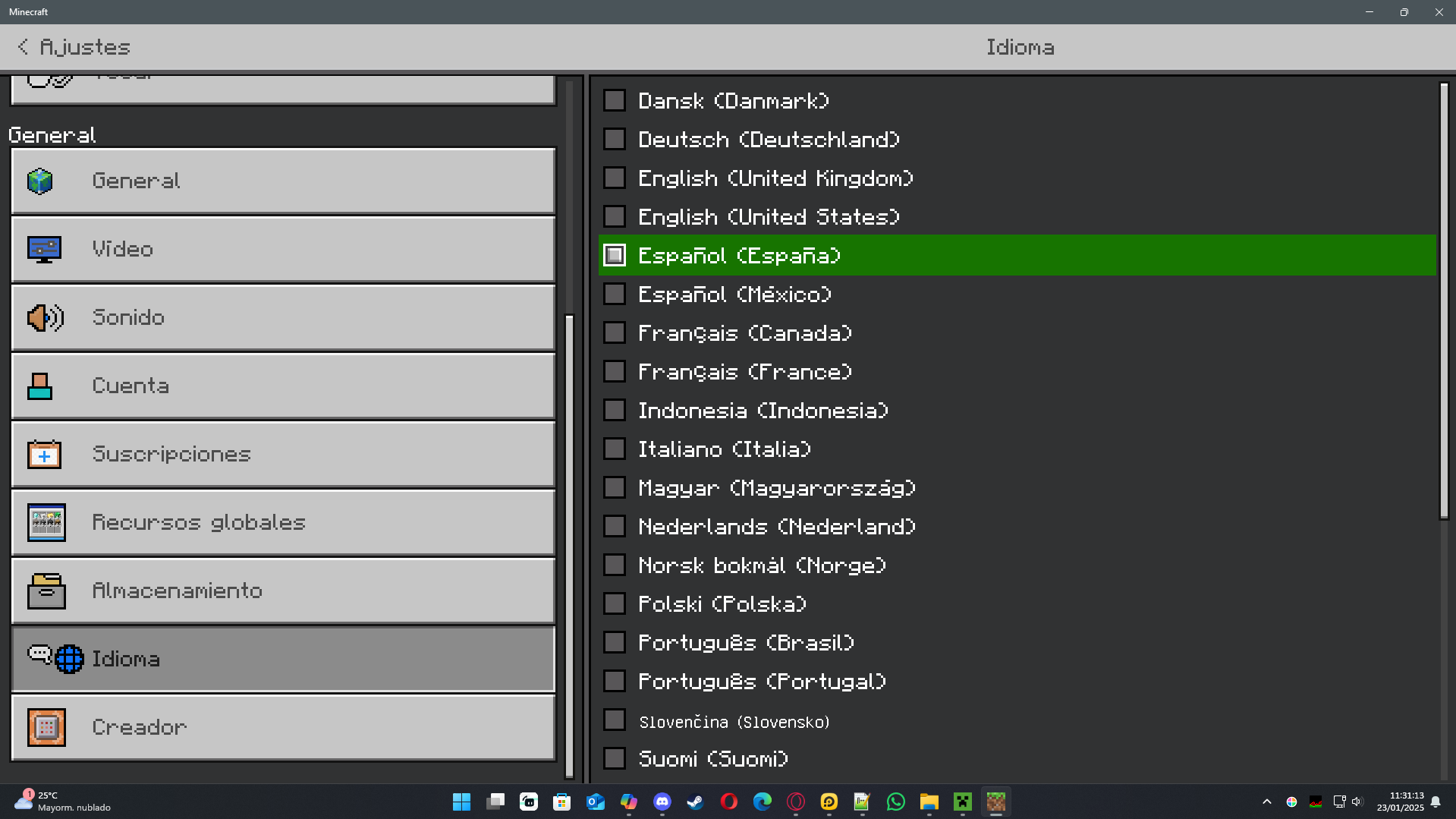Click the settings sidebar scrollbar
The image size is (1456, 819).
[569, 546]
